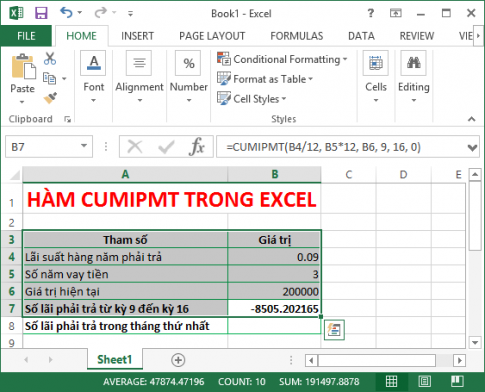Click the Quick Analysis icon near B8
The height and width of the screenshot is (392, 485).
[x=334, y=330]
